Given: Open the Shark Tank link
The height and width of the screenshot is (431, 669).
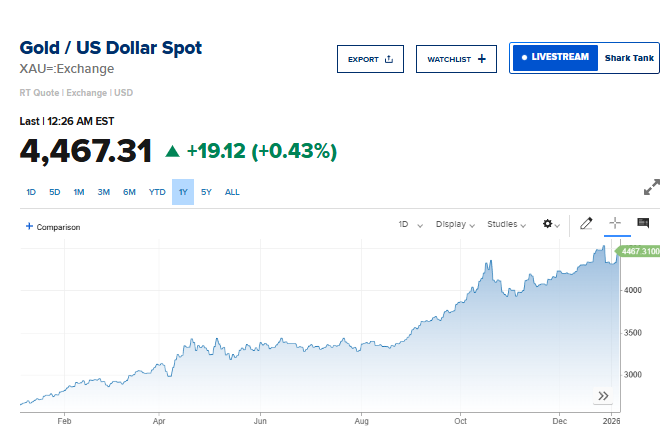Looking at the screenshot, I should (629, 58).
